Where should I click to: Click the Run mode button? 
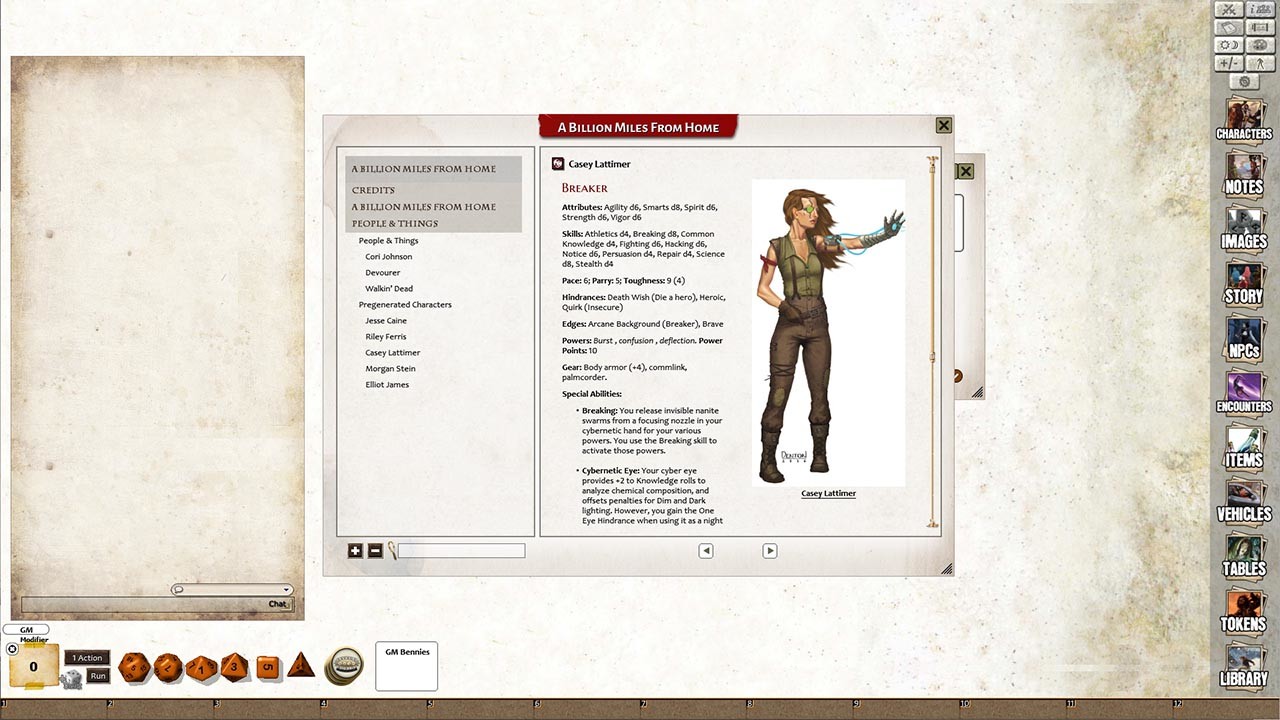(x=97, y=675)
